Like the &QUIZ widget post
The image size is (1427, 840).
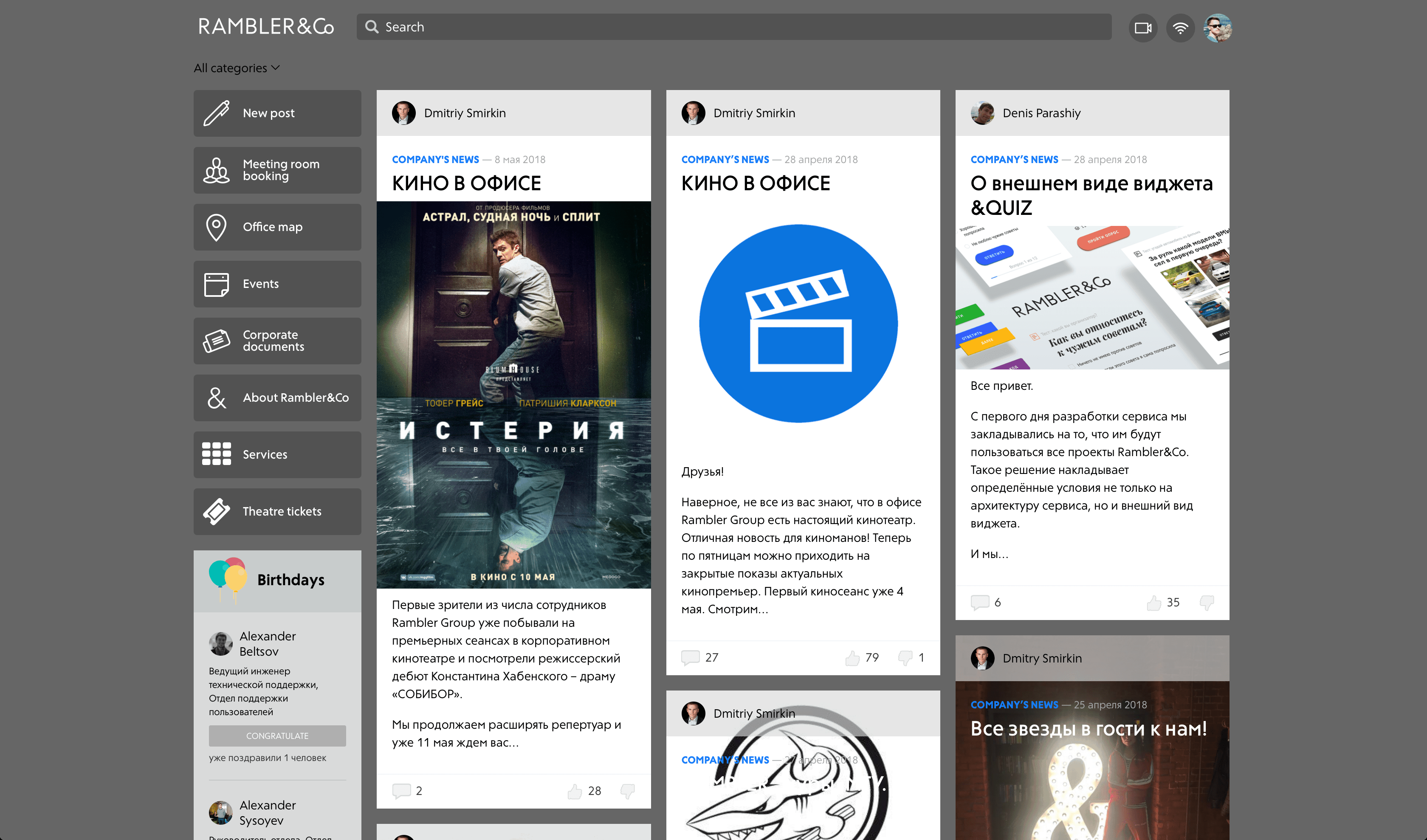(1153, 602)
